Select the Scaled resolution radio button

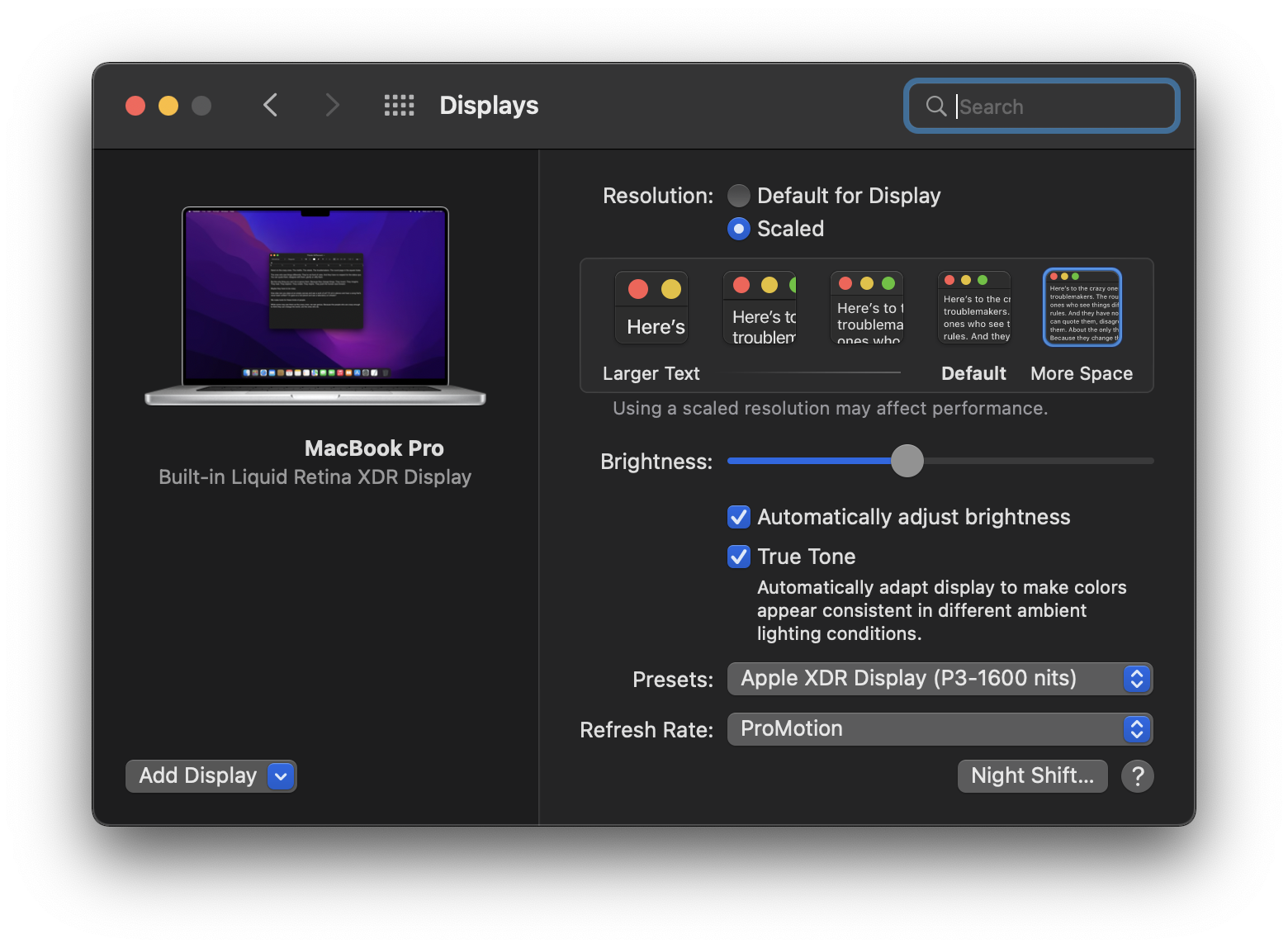coord(739,229)
